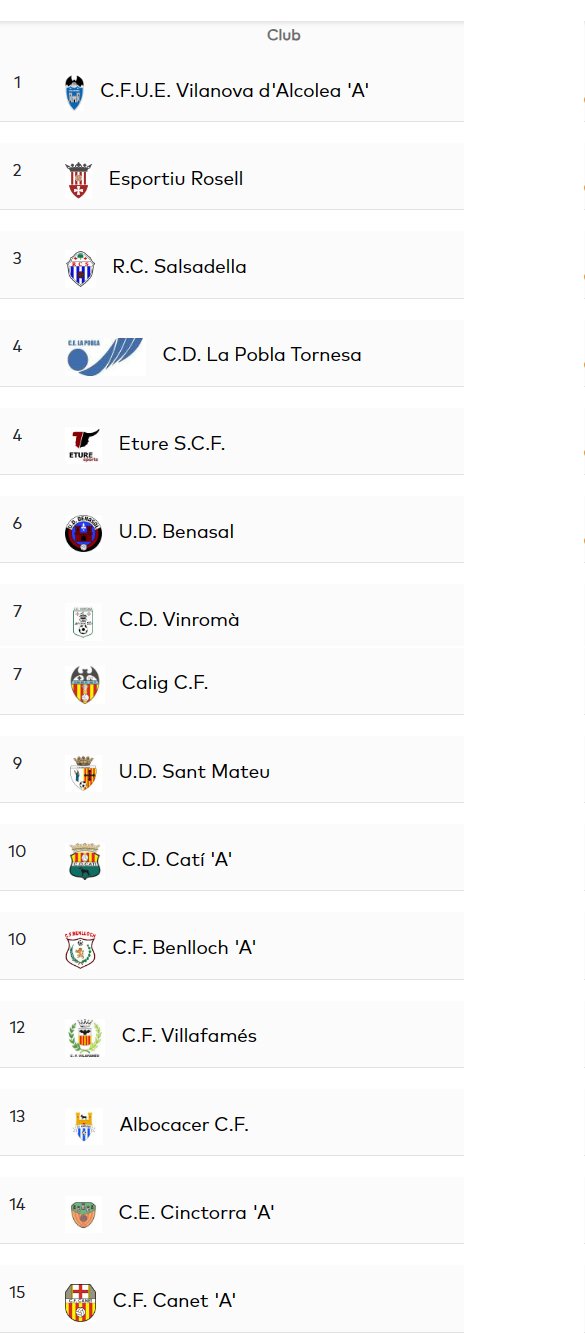Click the C.F. Benlloch badge
The width and height of the screenshot is (585, 1341).
pyautogui.click(x=80, y=949)
